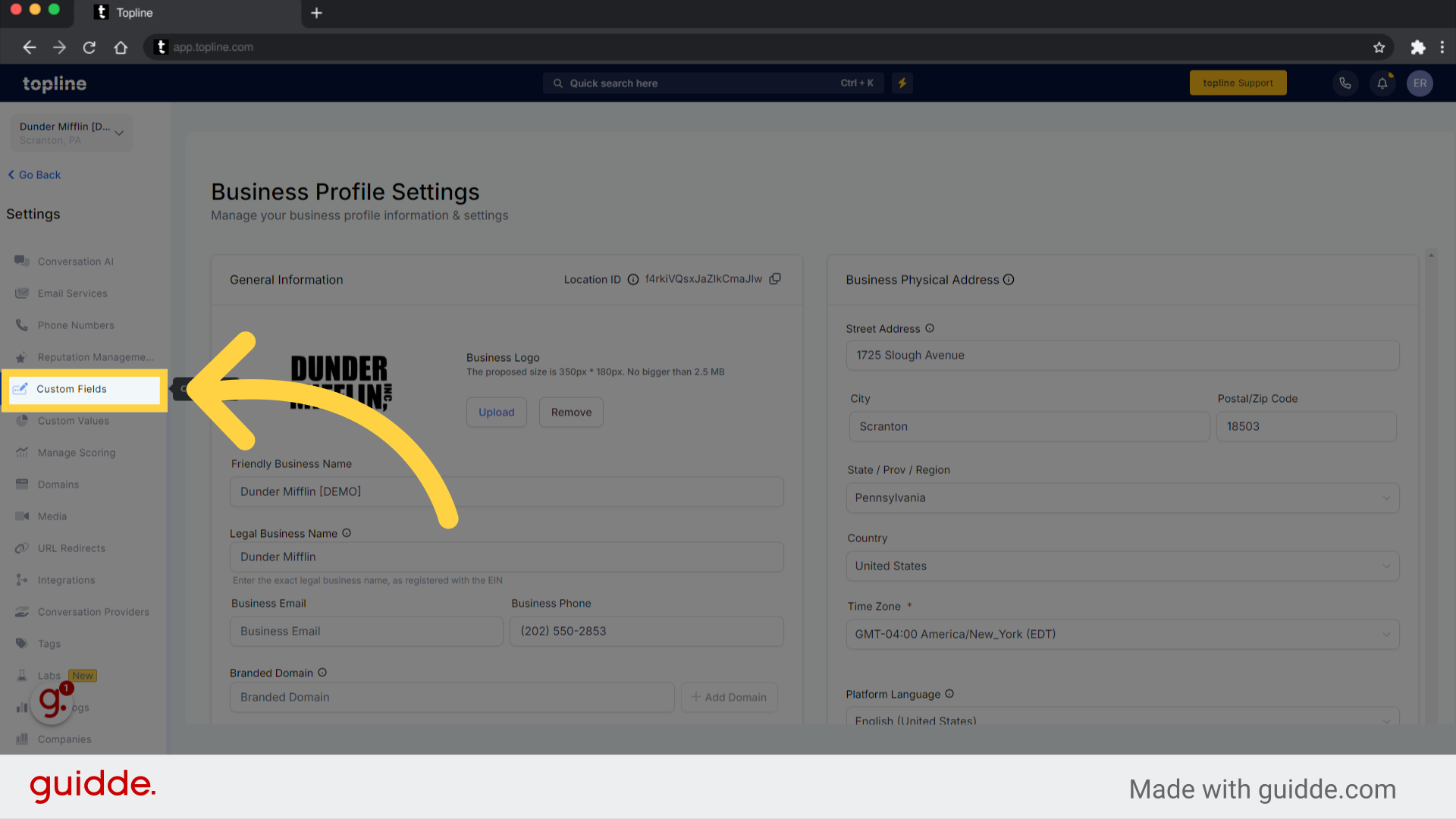This screenshot has width=1456, height=819.
Task: Click topline Support button
Action: 1238,83
